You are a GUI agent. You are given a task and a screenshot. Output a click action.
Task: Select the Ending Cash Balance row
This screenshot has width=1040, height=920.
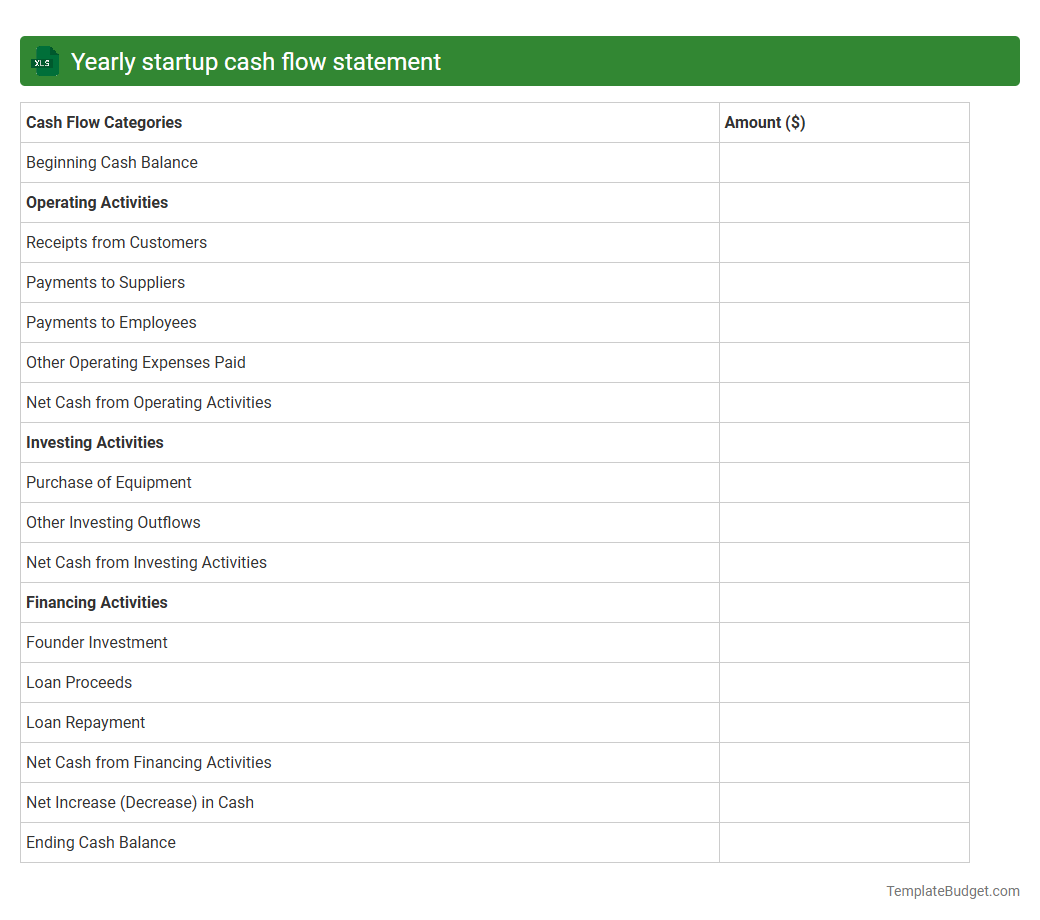click(x=100, y=842)
